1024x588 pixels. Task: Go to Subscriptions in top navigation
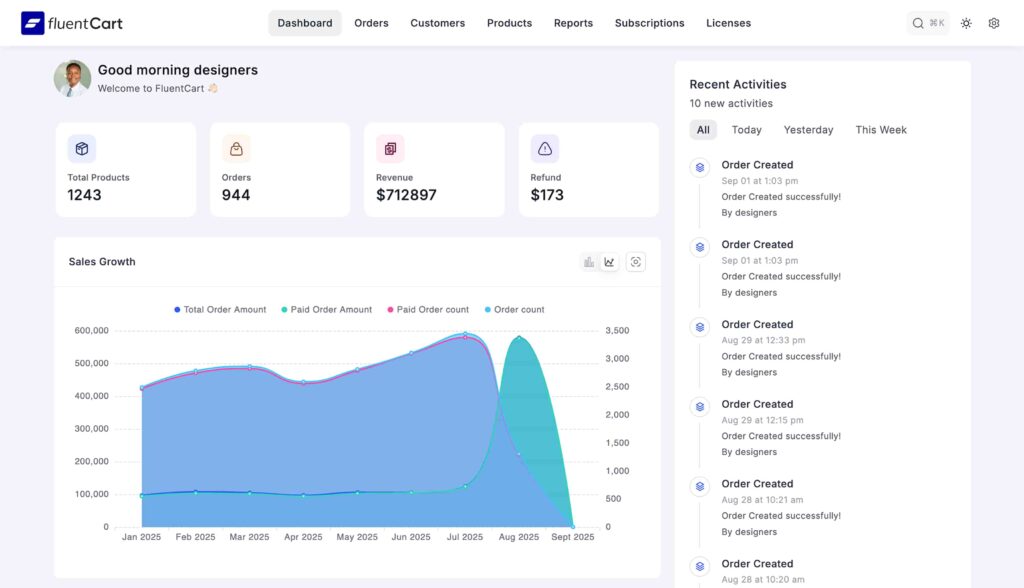[x=649, y=23]
